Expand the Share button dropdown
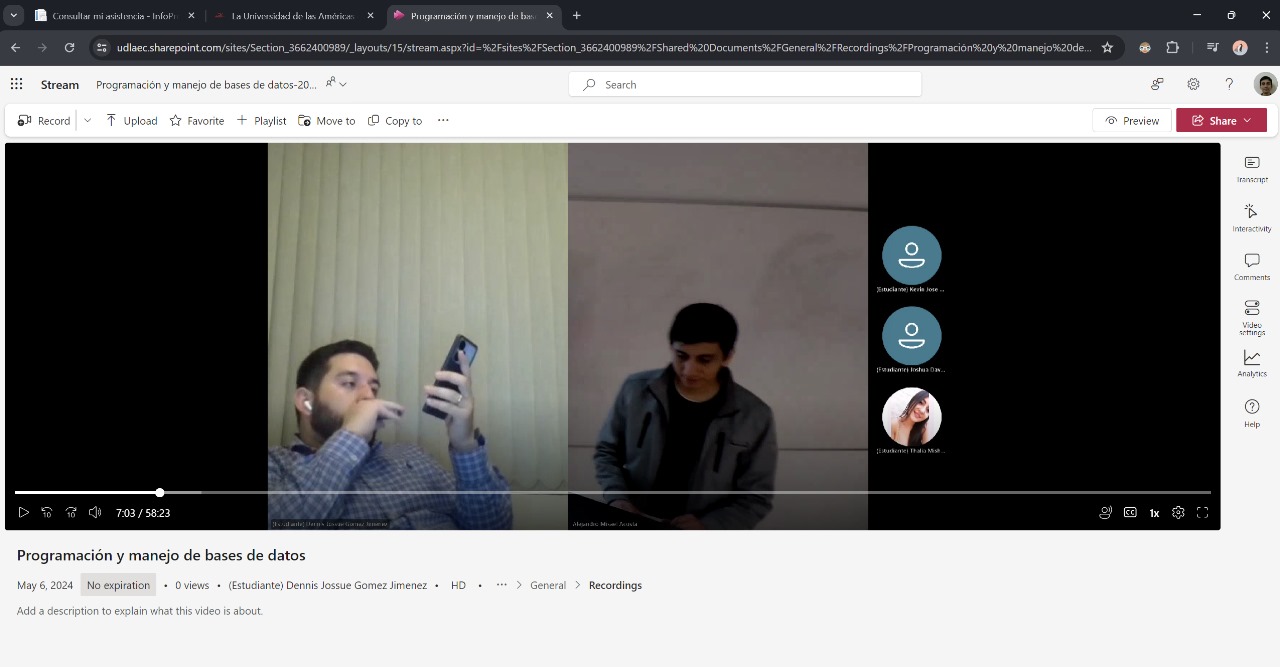Screen dimensions: 1280x667 1247,120
